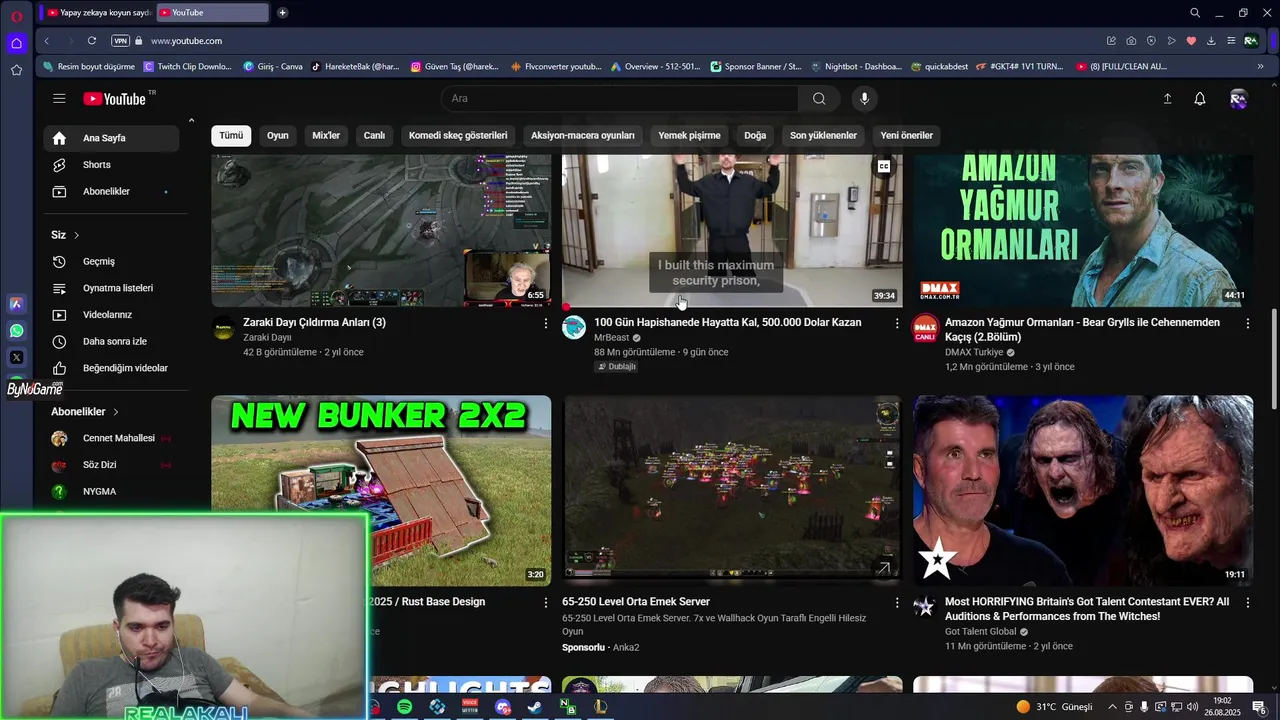1280x720 pixels.
Task: Open options for 65-250 Level Orta Emek ad
Action: [897, 603]
